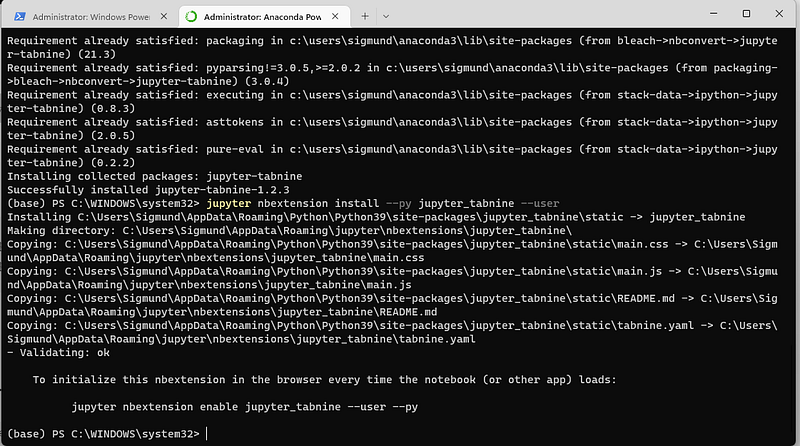800x446 pixels.
Task: Maximize the terminal window
Action: click(746, 14)
